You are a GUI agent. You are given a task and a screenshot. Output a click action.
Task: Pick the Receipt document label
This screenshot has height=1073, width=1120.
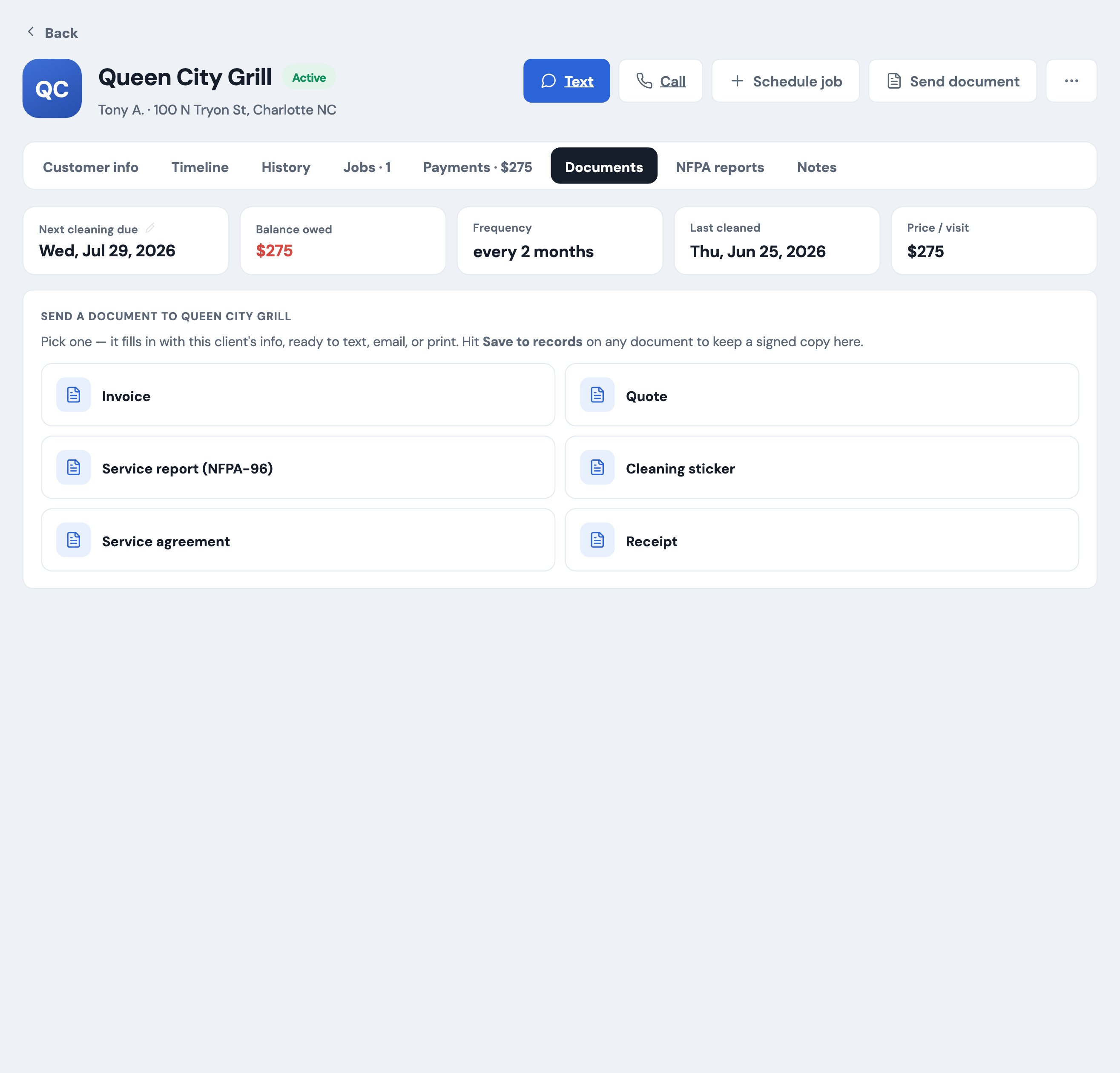(x=652, y=541)
